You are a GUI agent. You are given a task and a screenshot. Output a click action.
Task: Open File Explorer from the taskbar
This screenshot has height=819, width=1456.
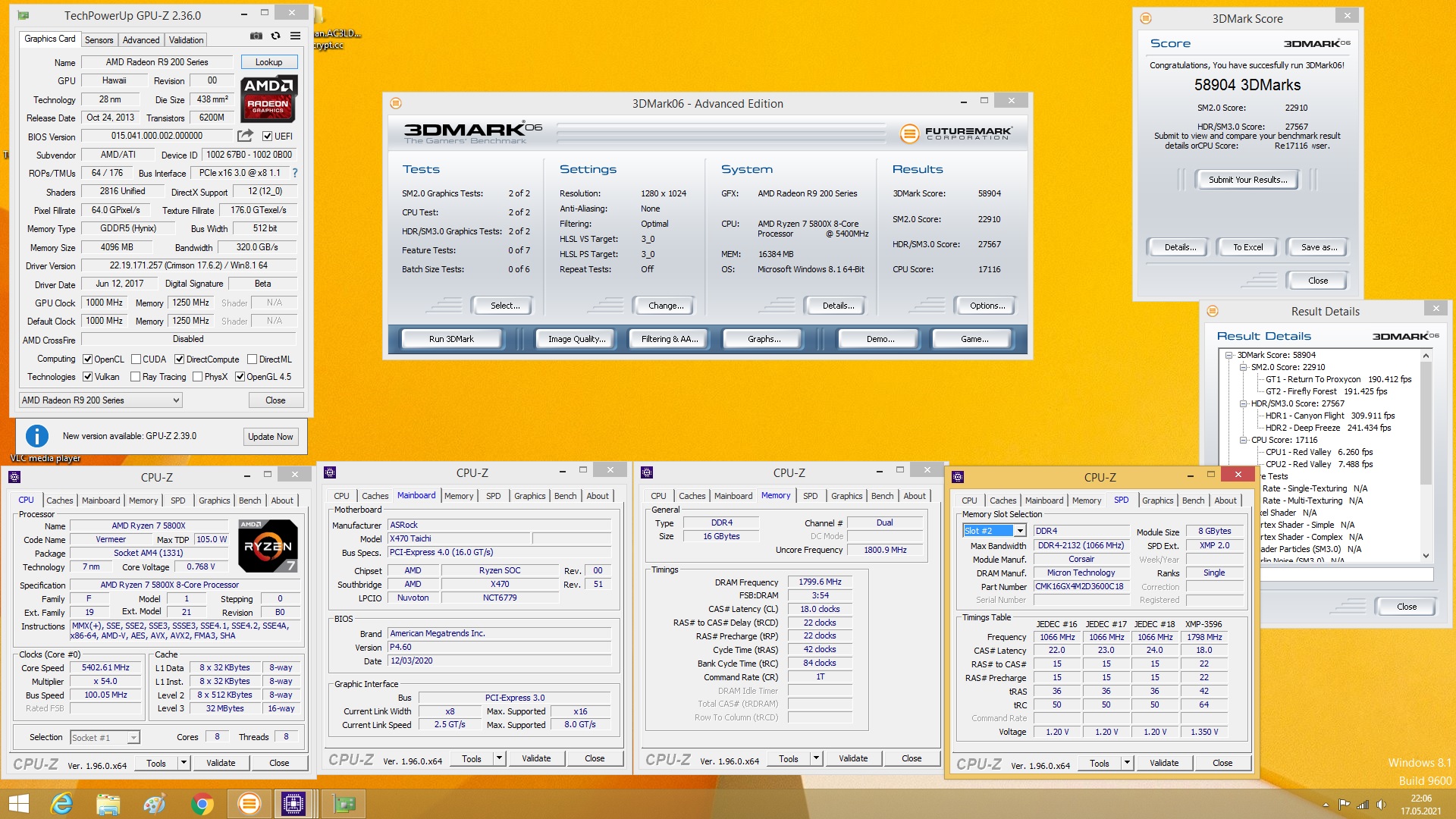pyautogui.click(x=108, y=804)
